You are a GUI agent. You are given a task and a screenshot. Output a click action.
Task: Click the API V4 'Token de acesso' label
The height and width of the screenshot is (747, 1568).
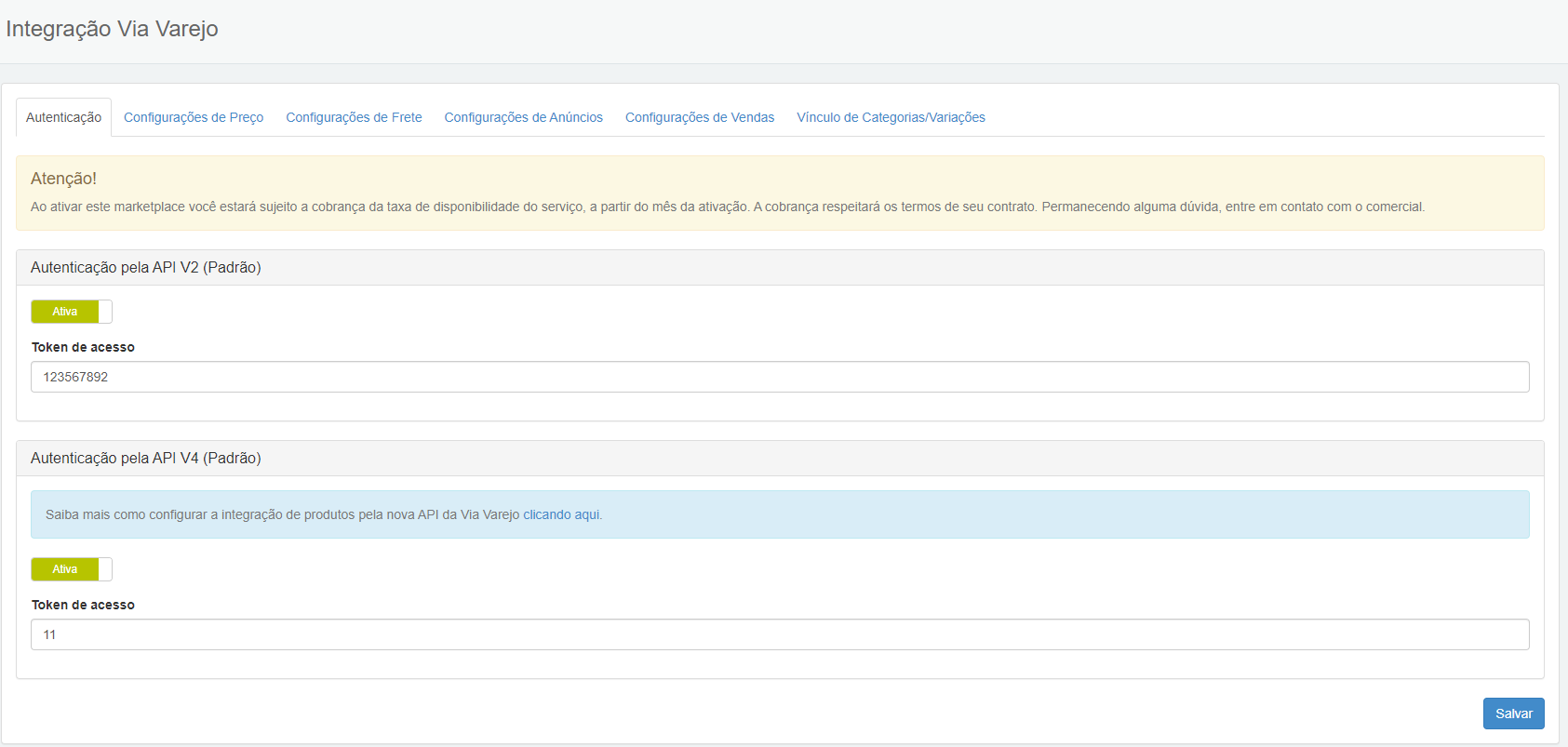tap(83, 605)
